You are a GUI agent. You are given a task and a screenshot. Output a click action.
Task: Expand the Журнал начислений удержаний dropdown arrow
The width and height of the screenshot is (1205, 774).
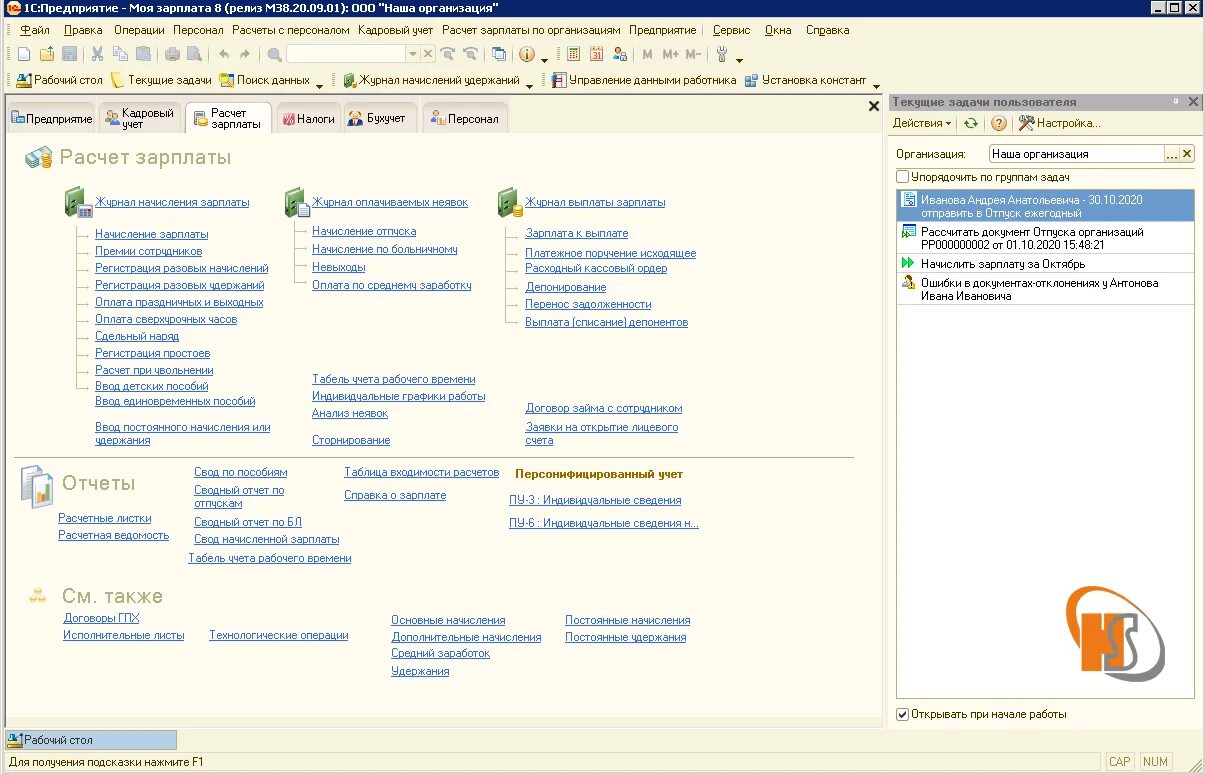pos(529,84)
